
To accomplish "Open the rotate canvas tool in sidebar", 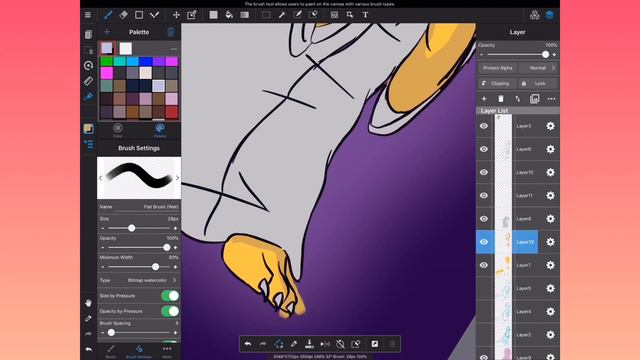I will tap(88, 66).
